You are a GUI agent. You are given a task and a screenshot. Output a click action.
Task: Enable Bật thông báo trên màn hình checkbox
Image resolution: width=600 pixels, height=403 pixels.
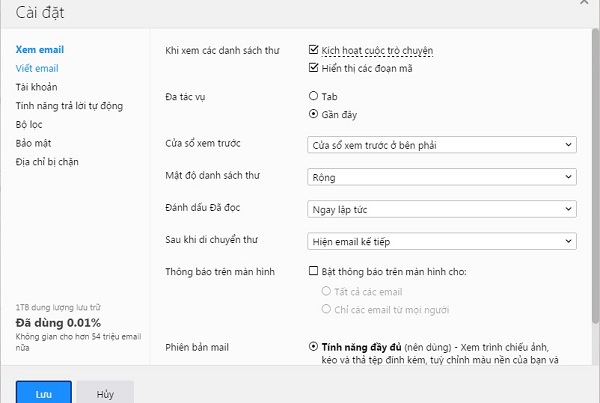[x=314, y=272]
